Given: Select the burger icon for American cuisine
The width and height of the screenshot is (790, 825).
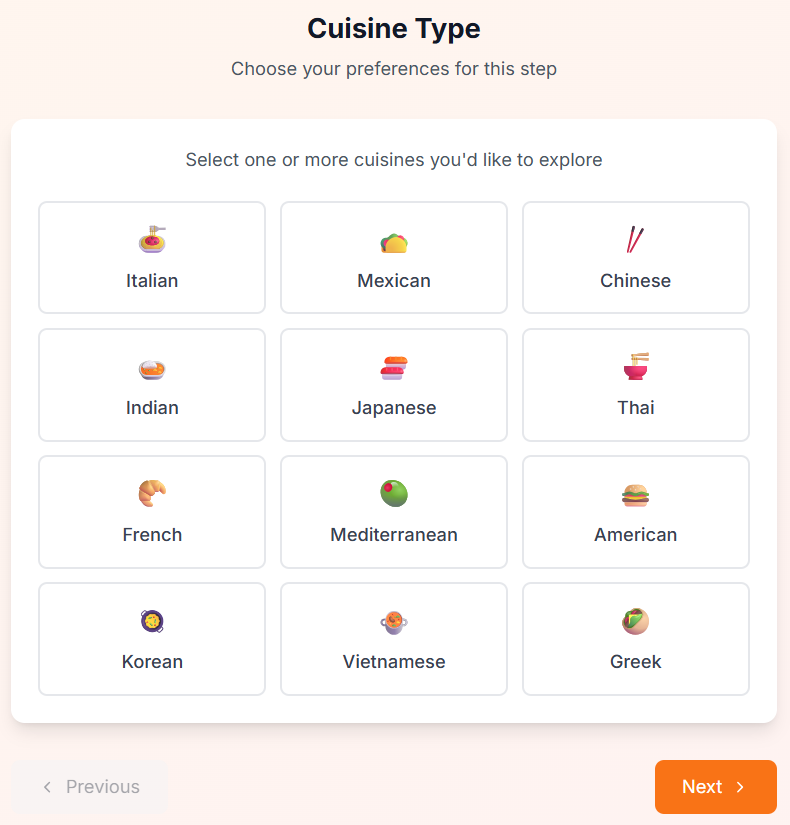Looking at the screenshot, I should 636,493.
